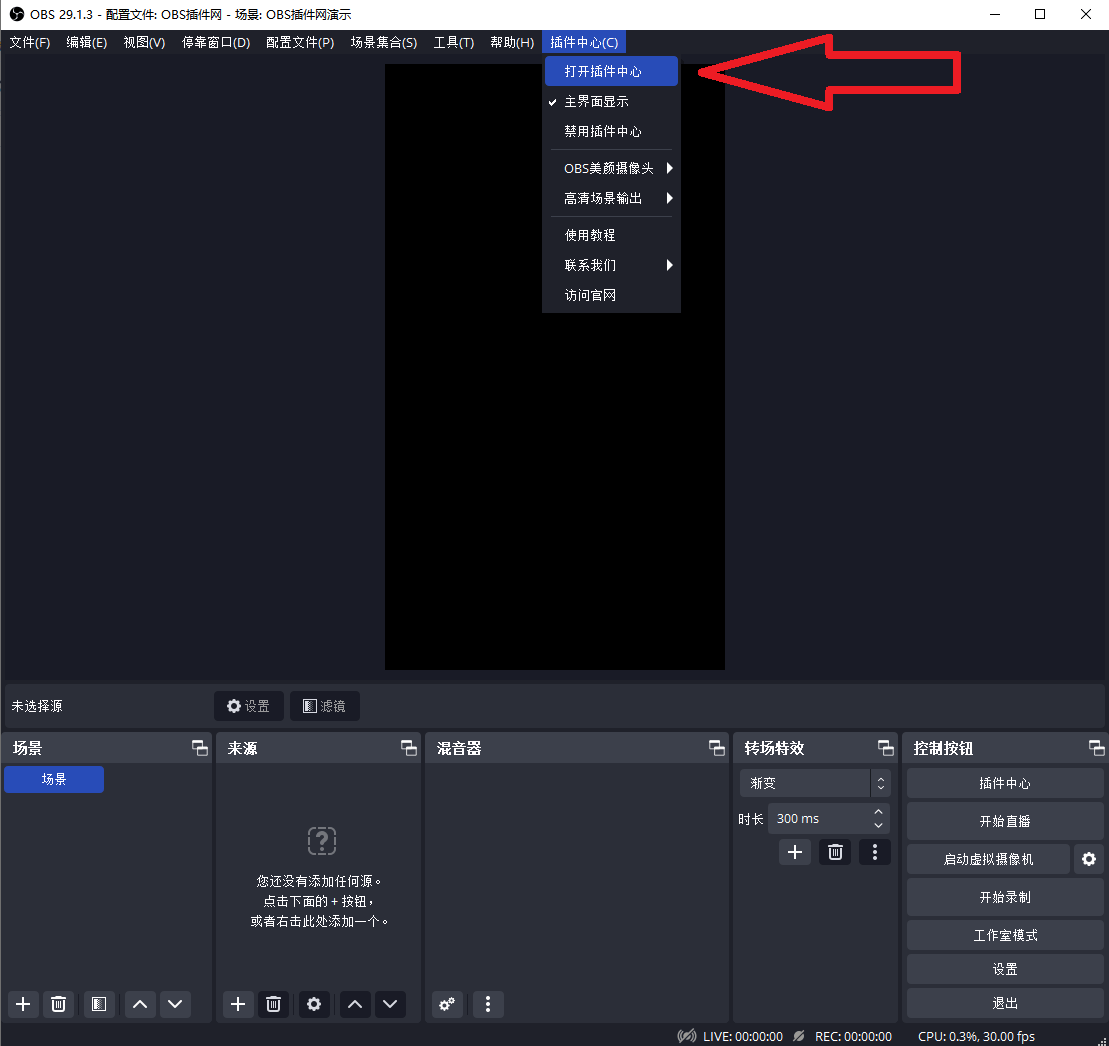Open the mixer options kebab menu icon

tap(488, 1004)
